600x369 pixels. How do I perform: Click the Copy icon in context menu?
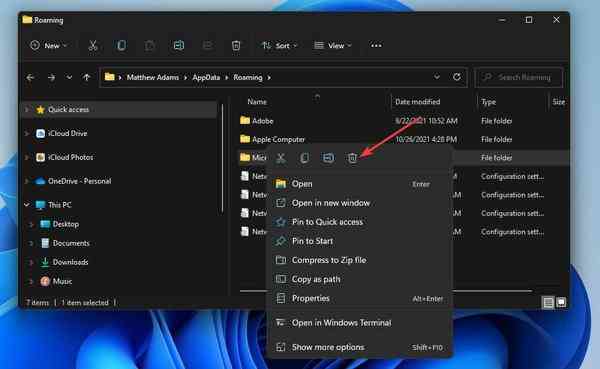point(305,158)
